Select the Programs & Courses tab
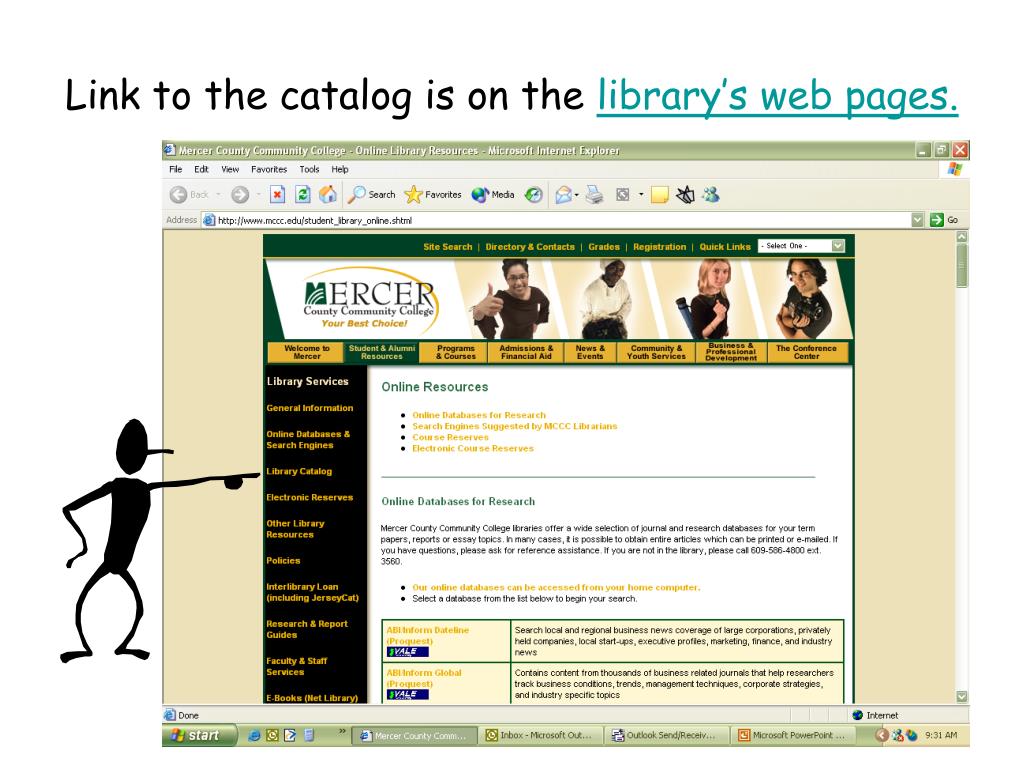This screenshot has width=1024, height=768. coord(455,353)
